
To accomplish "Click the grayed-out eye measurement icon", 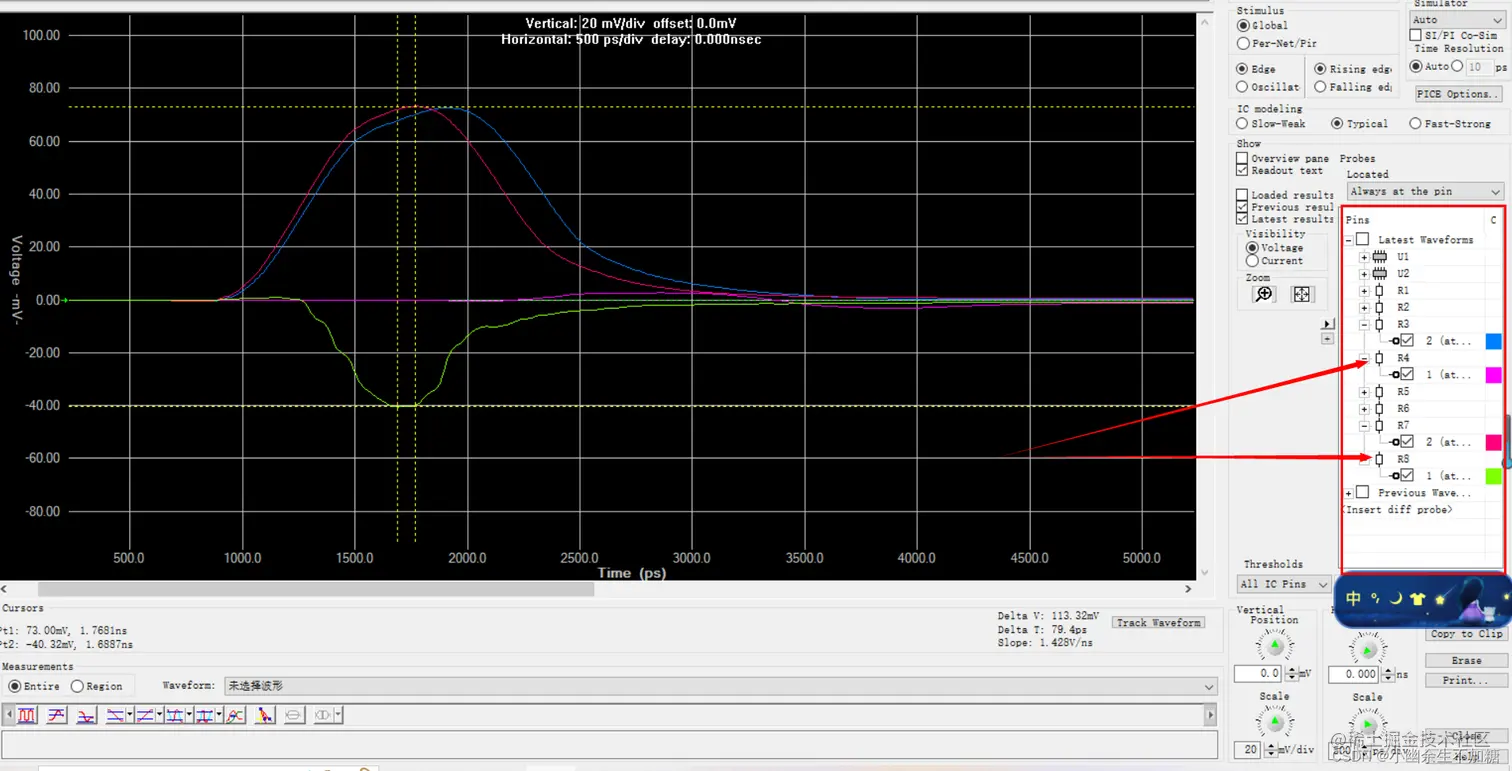I will click(294, 715).
